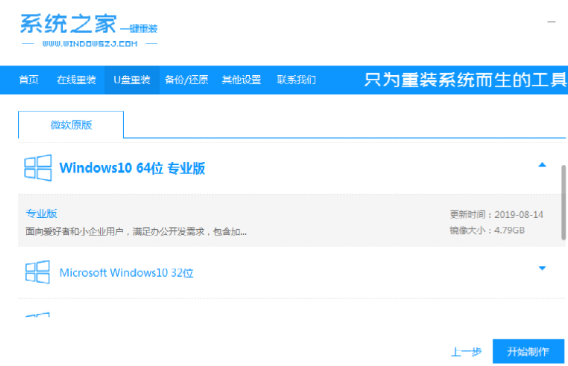This screenshot has width=568, height=366.
Task: Expand the Microsoft Windows10 32位 section arrow
Action: point(542,268)
